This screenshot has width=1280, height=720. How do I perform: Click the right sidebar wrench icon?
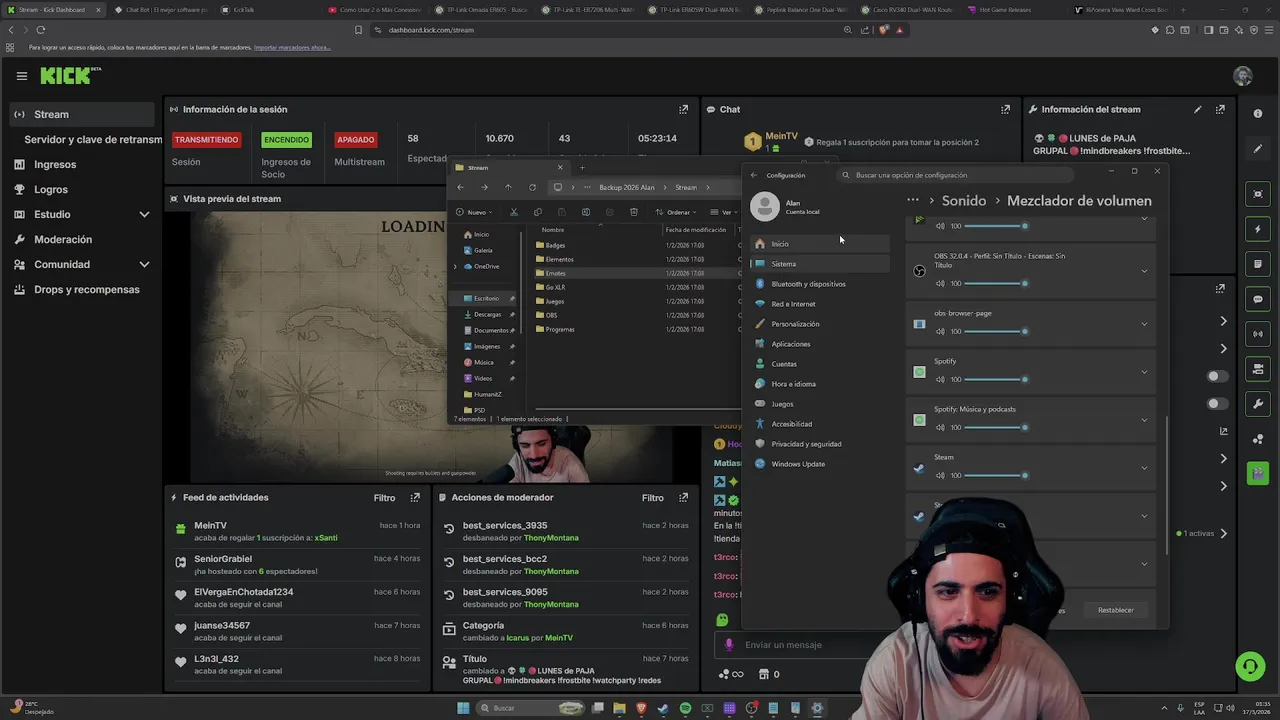point(1258,404)
